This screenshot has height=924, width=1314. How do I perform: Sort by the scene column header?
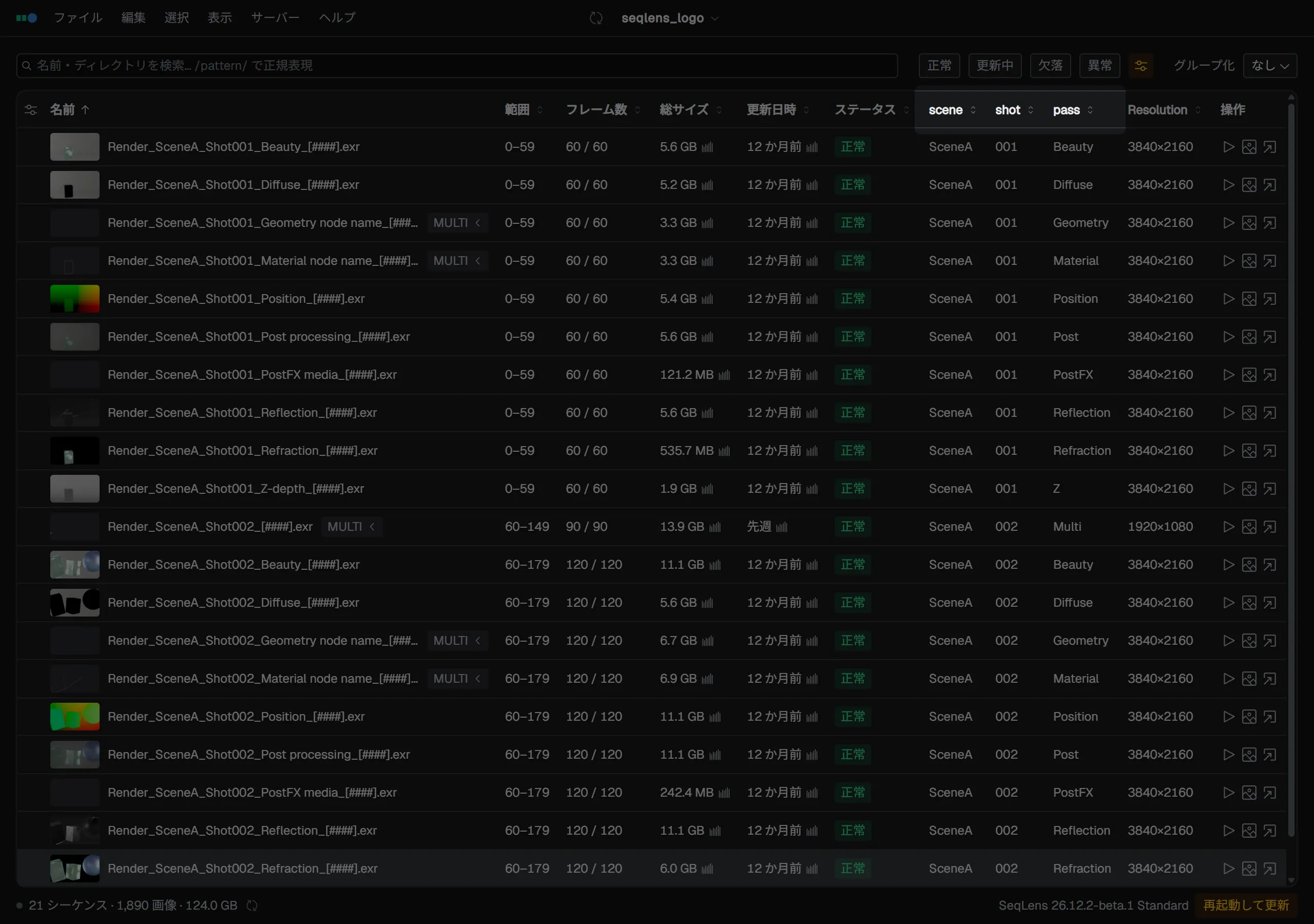(952, 110)
